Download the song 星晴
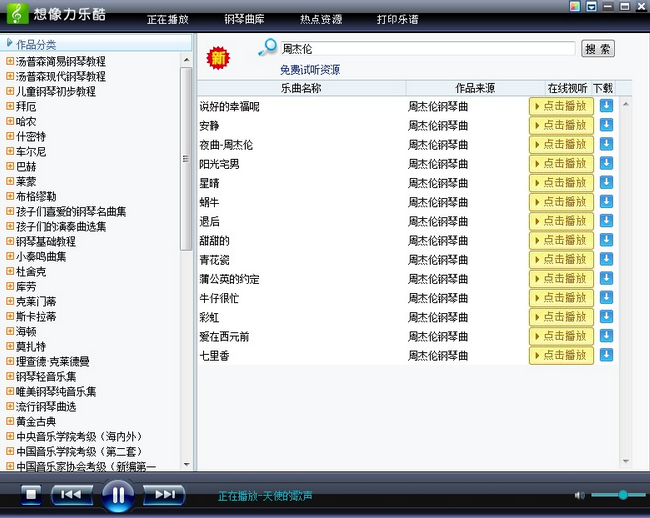The width and height of the screenshot is (650, 518). pos(606,182)
